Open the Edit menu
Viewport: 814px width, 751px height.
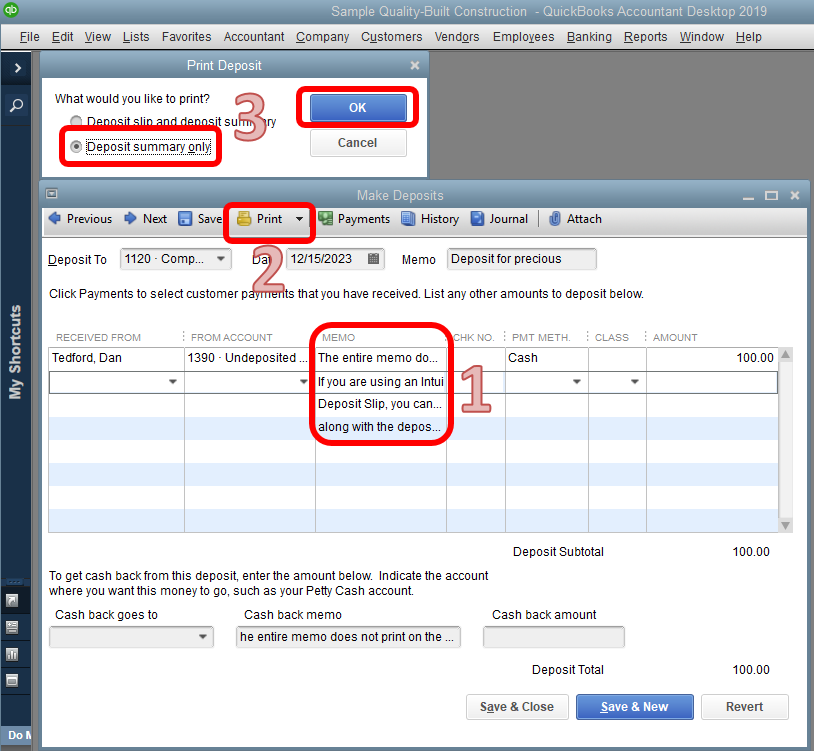(x=62, y=37)
